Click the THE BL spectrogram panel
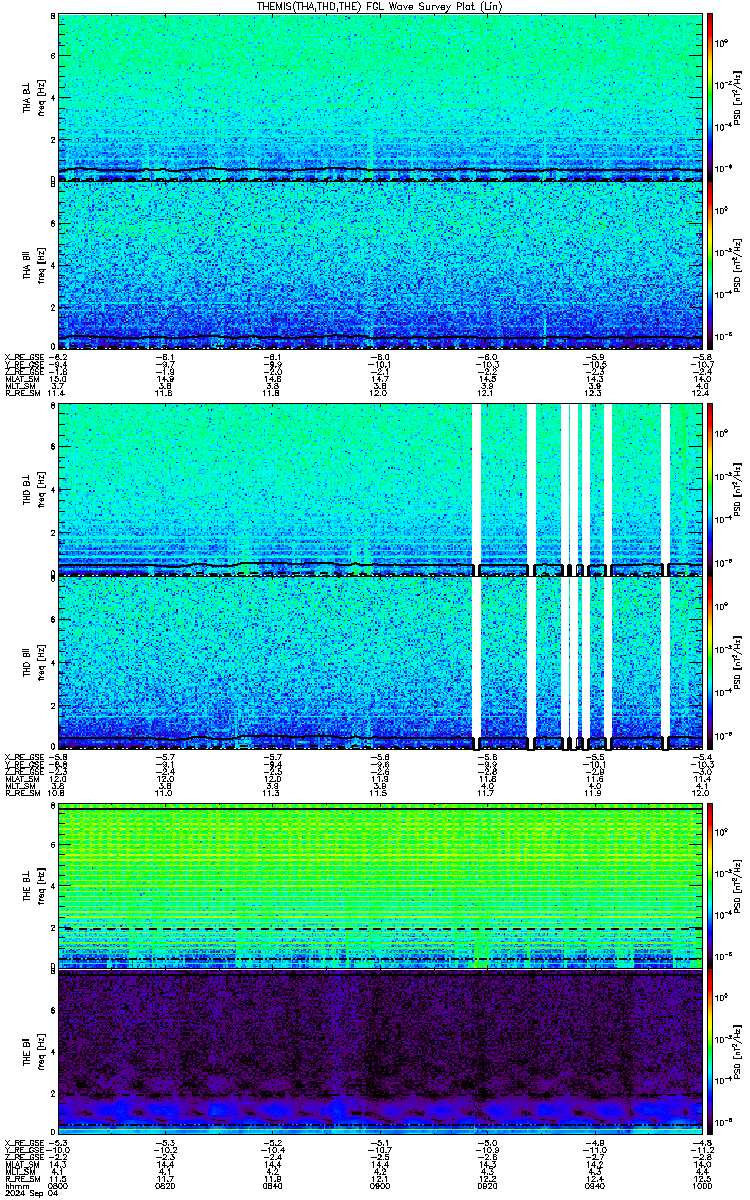 [x=381, y=886]
